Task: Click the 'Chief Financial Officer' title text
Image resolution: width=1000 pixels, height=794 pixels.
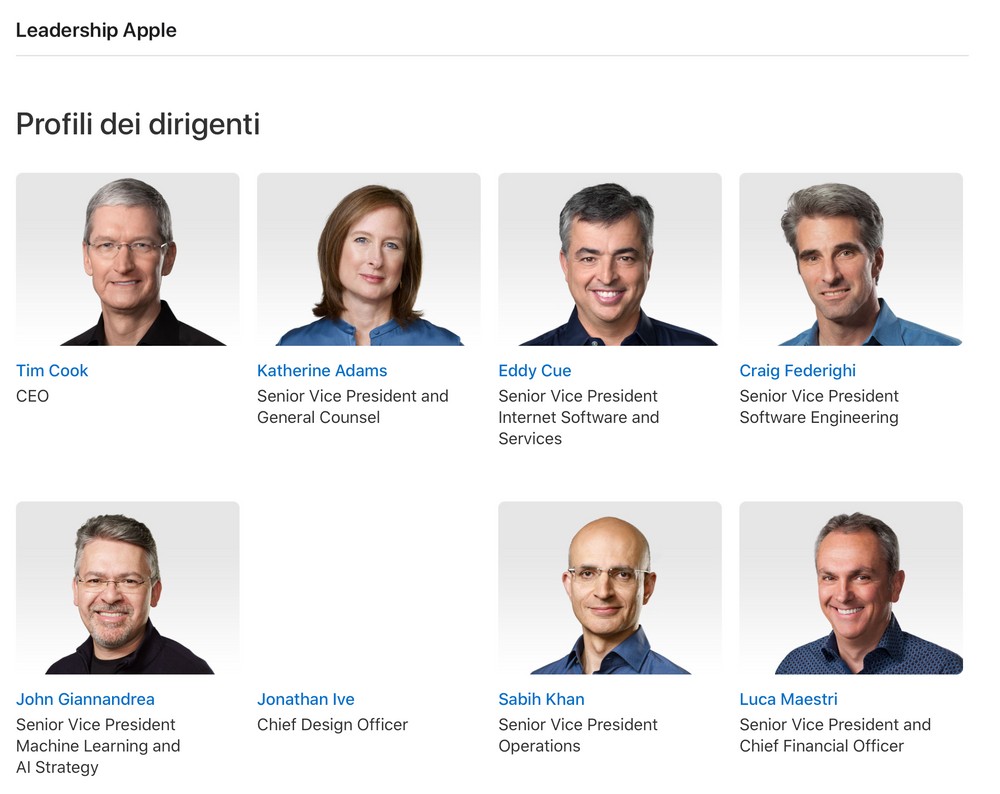Action: [821, 746]
